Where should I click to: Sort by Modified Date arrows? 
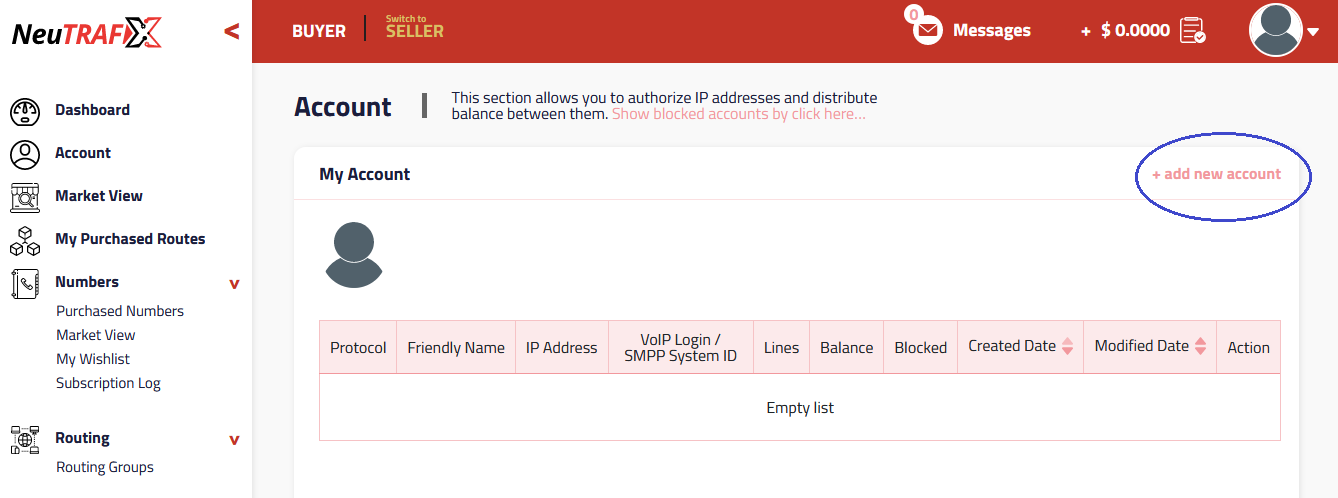pos(1200,346)
